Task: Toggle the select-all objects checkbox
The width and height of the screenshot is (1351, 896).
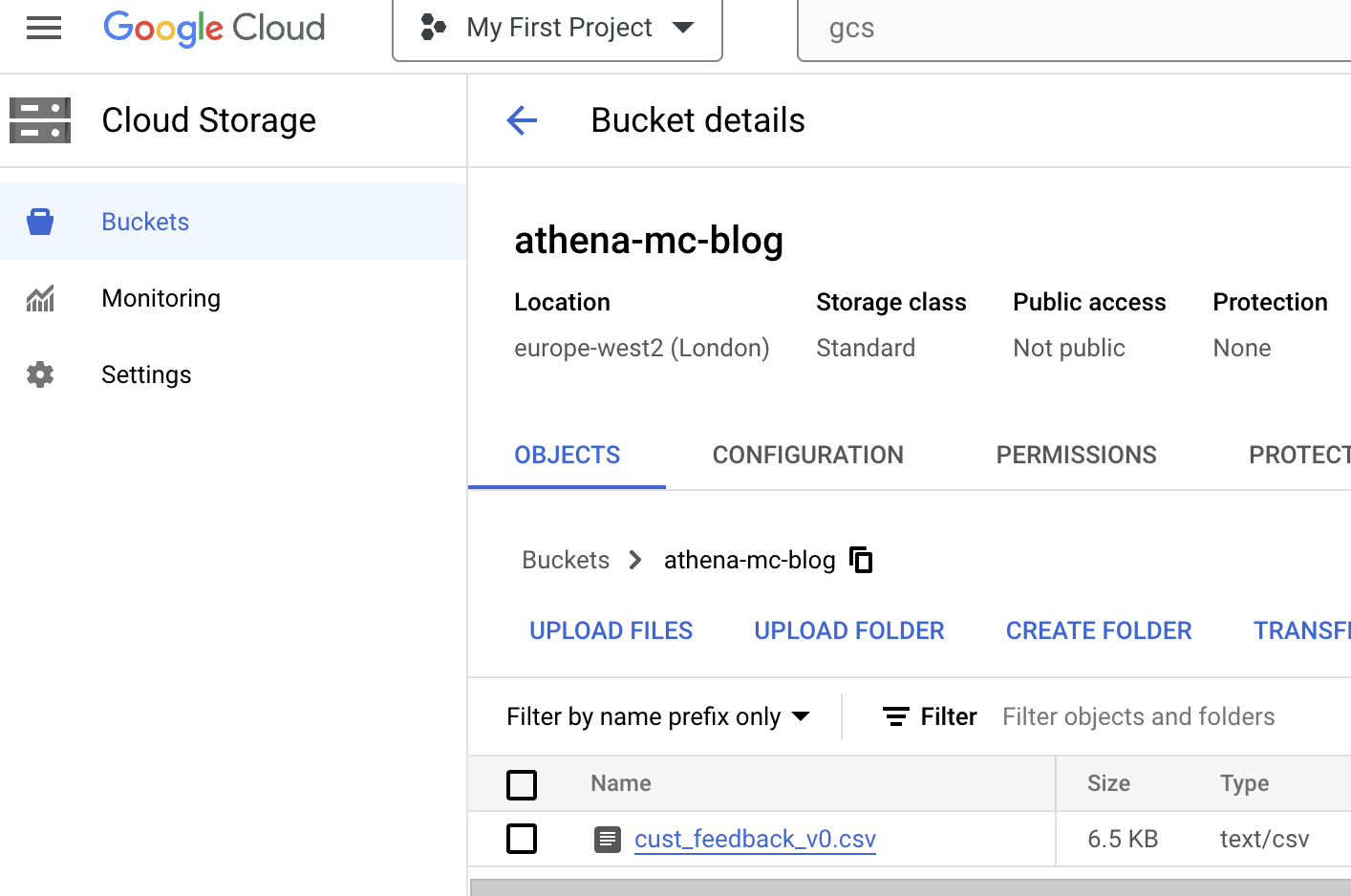Action: coord(522,784)
